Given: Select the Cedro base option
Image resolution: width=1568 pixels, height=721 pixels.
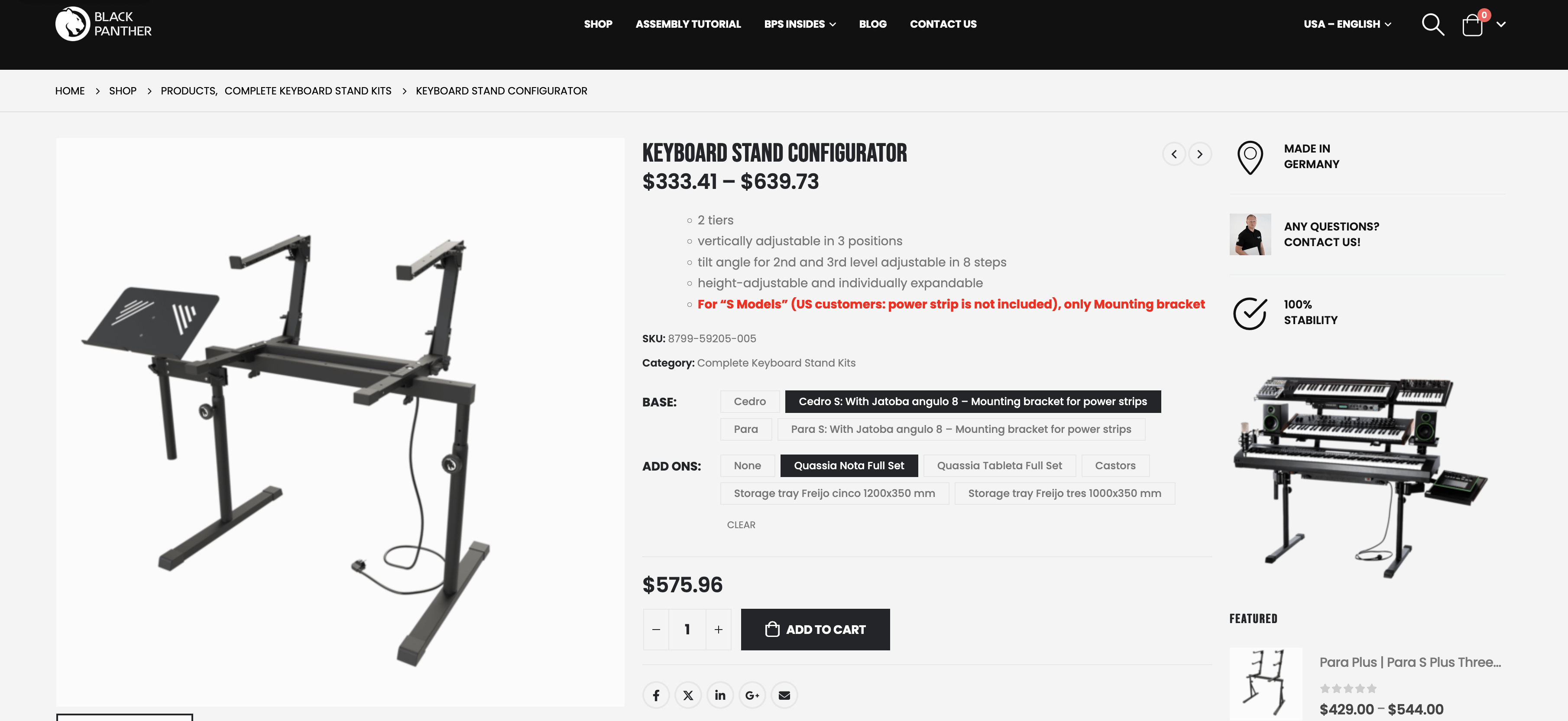Looking at the screenshot, I should 749,401.
